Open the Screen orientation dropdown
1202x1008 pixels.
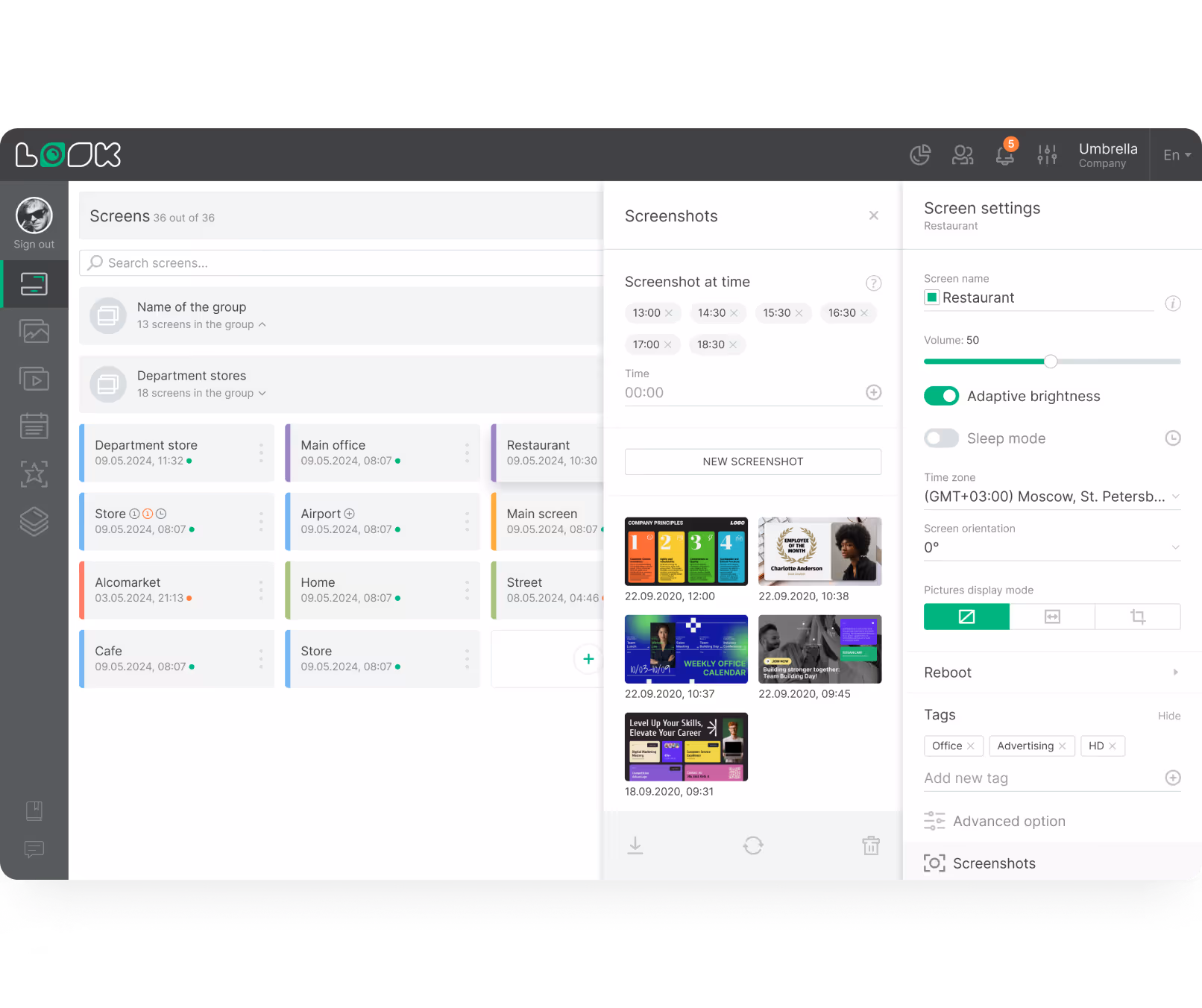point(1051,547)
